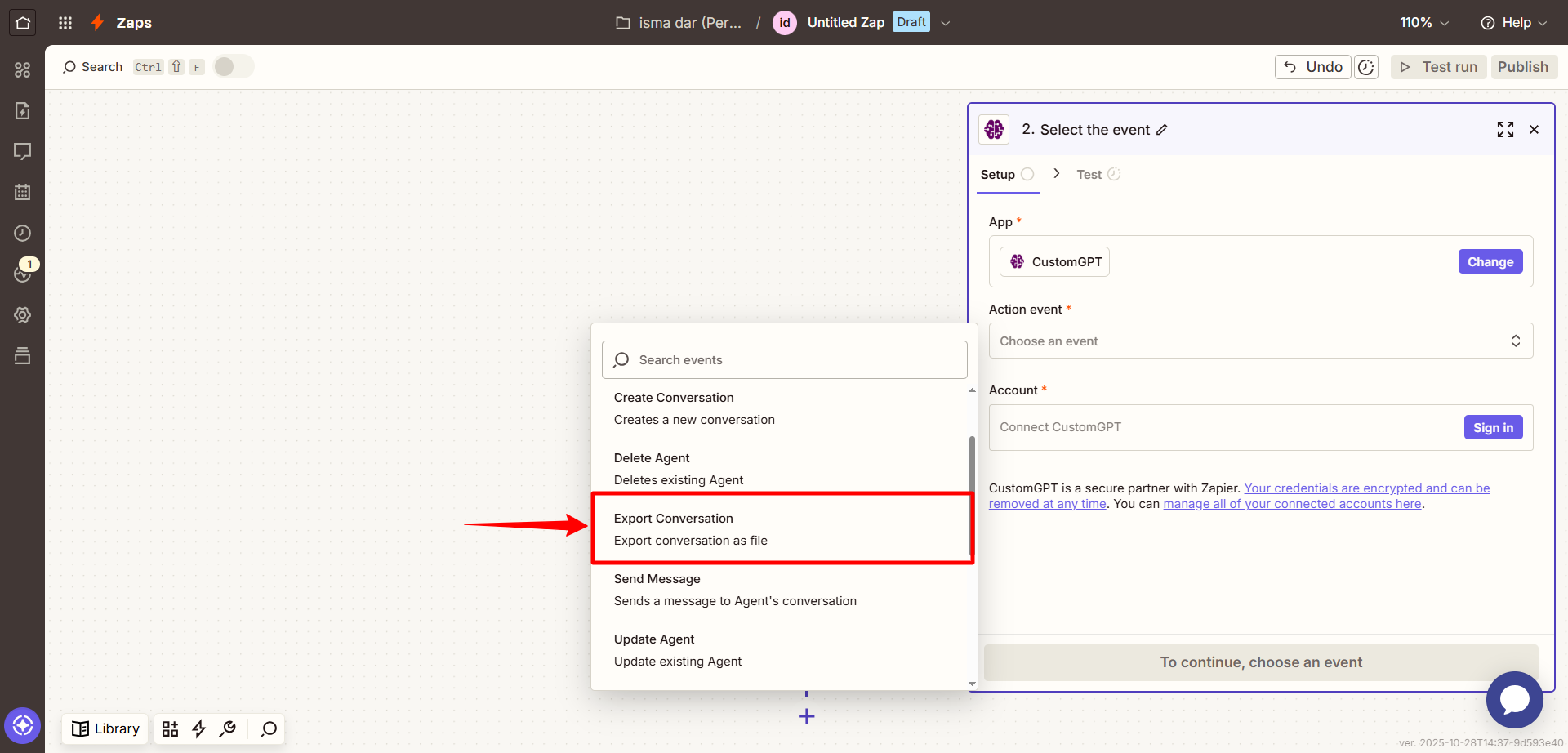Open the add-apps grid icon in bottom toolbar
This screenshot has height=753, width=1568.
click(x=170, y=728)
